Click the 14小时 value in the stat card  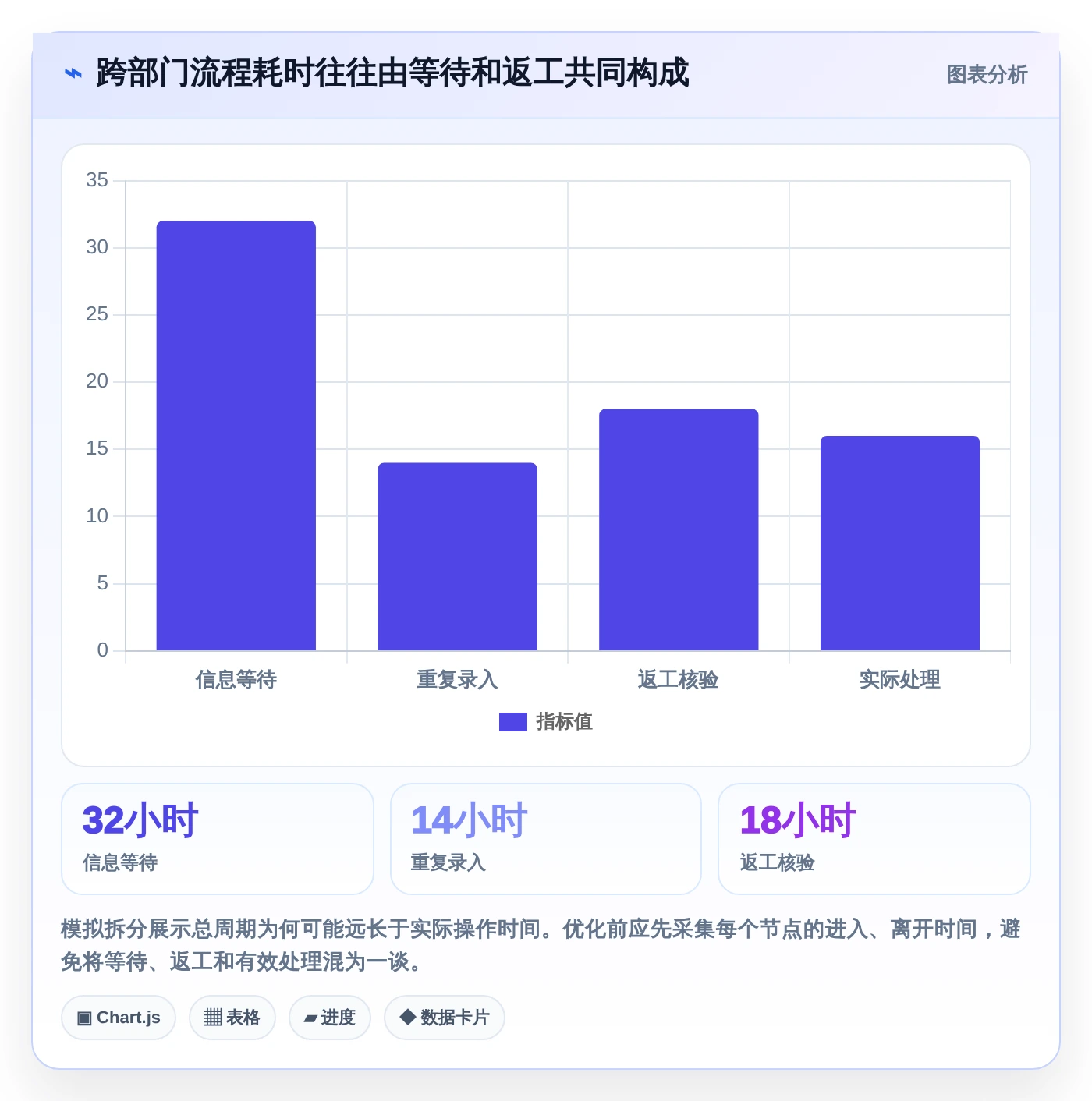[470, 820]
